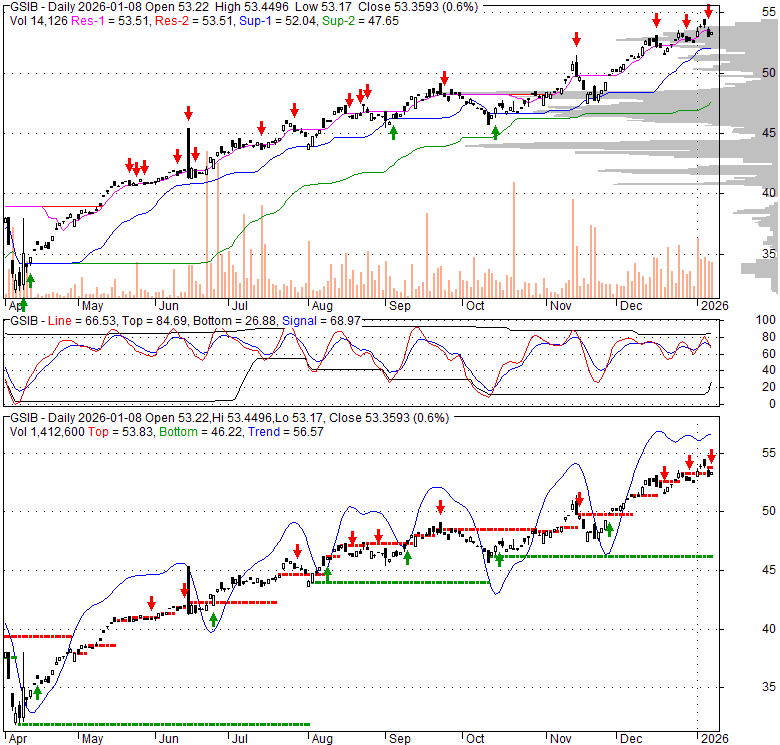The height and width of the screenshot is (745, 780).
Task: Click the blue 'Sup-1 = 52.04' label
Action: [x=278, y=21]
